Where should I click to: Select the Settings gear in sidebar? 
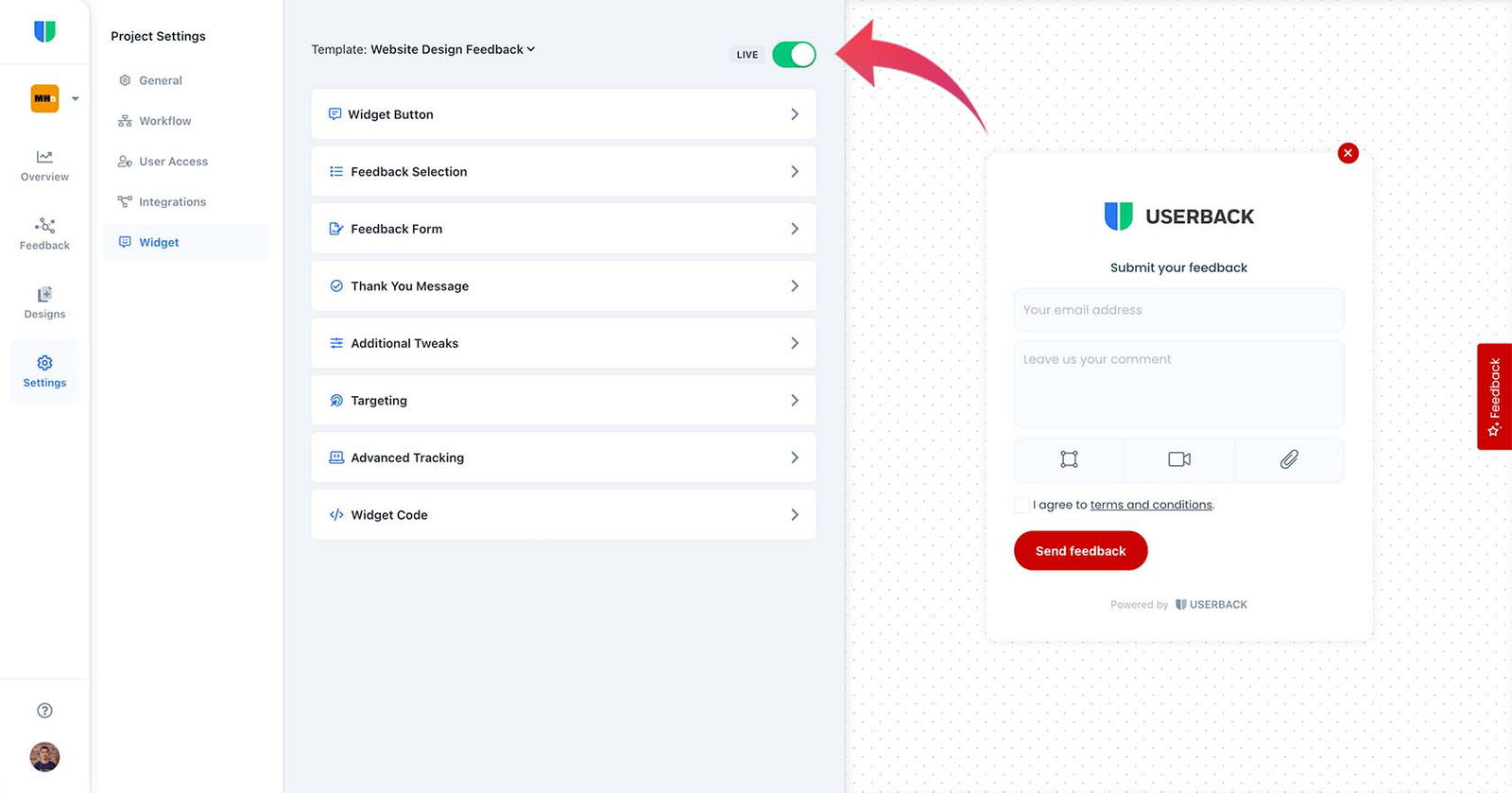tap(44, 363)
